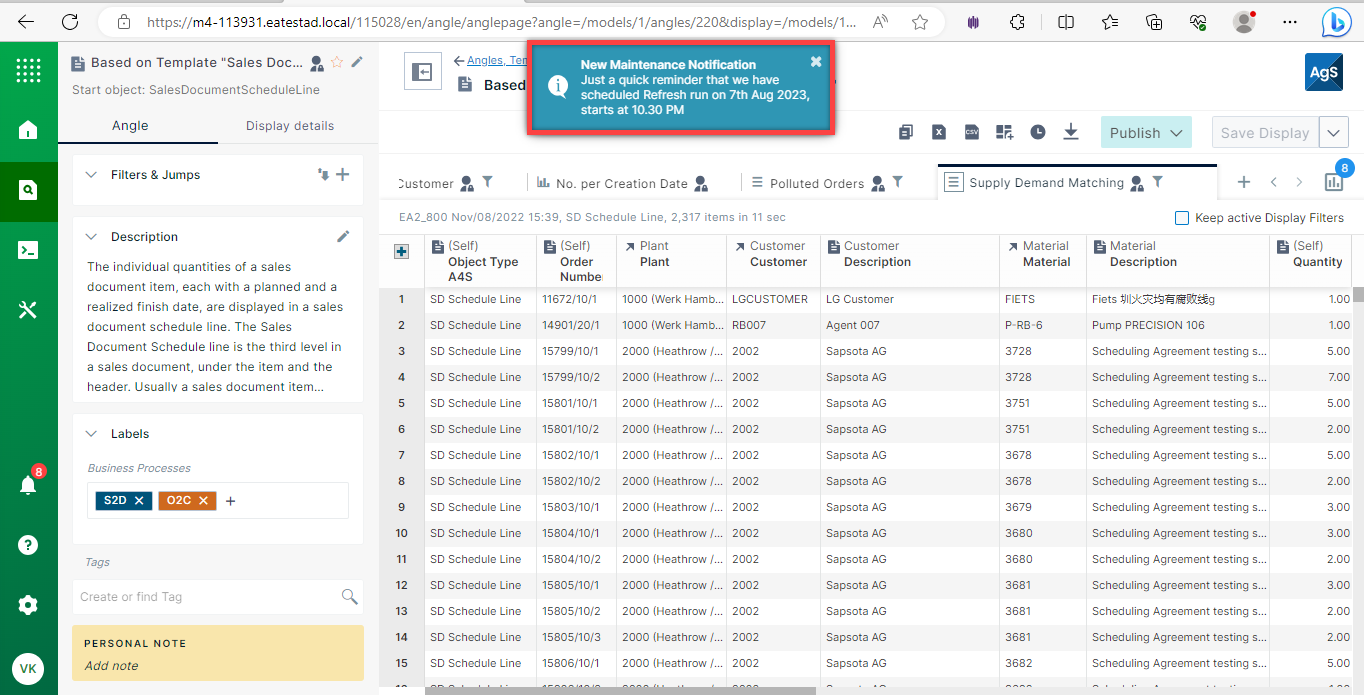
Task: Open settings gear in sidebar
Action: pos(28,605)
